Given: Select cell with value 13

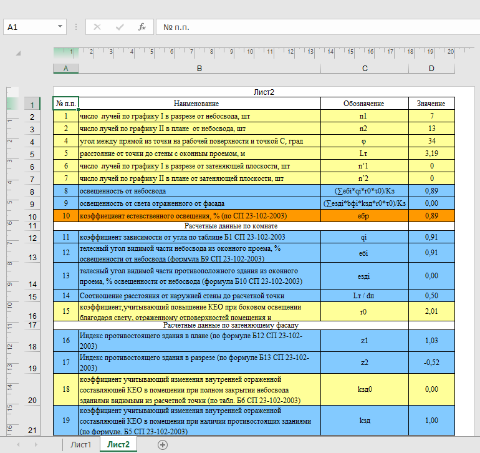Looking at the screenshot, I should [x=431, y=128].
